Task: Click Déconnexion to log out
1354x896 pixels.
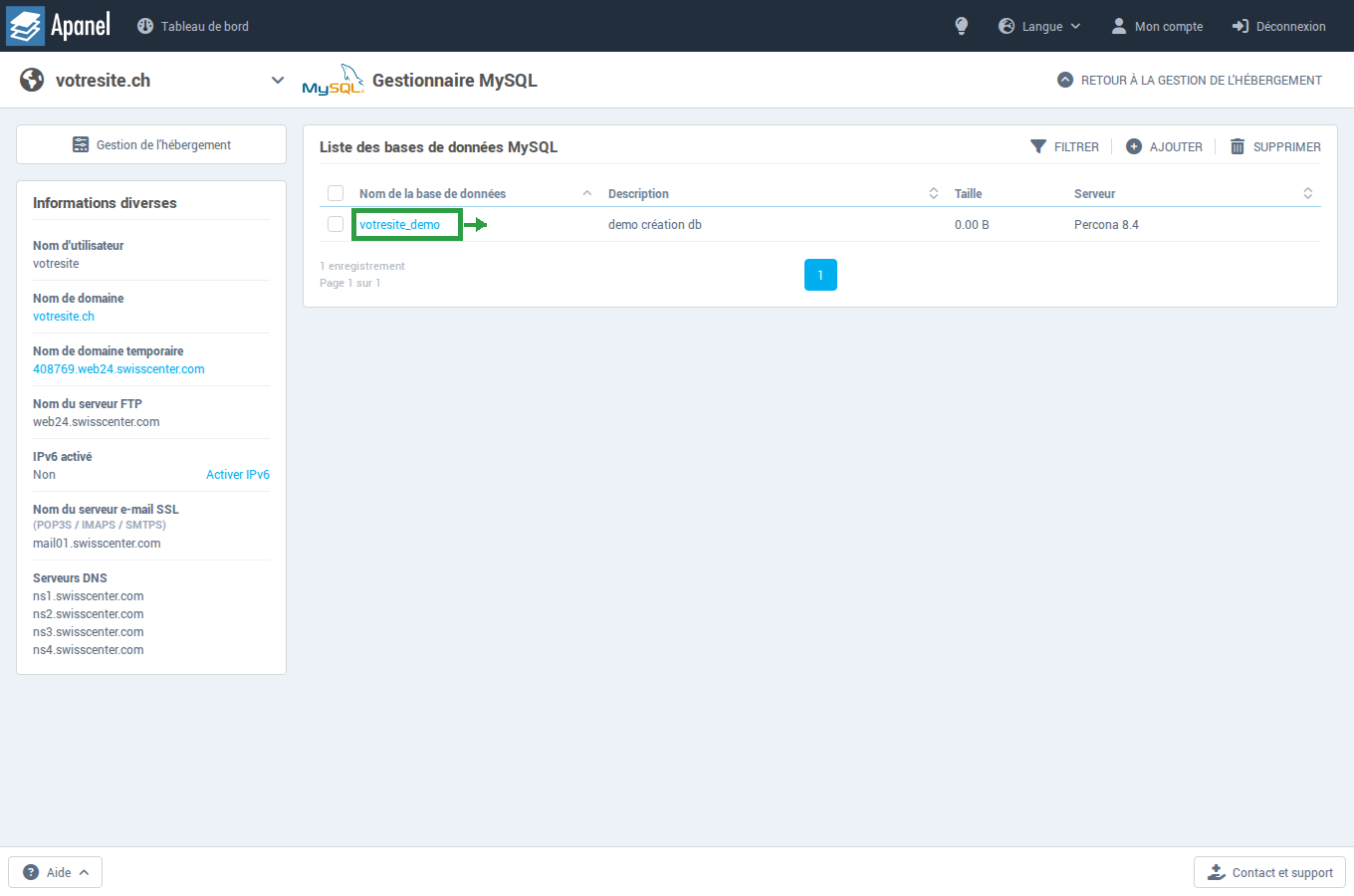Action: (x=1279, y=26)
